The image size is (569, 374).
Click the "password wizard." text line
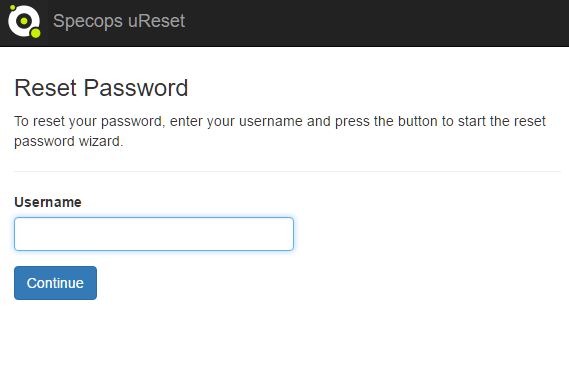[x=69, y=141]
